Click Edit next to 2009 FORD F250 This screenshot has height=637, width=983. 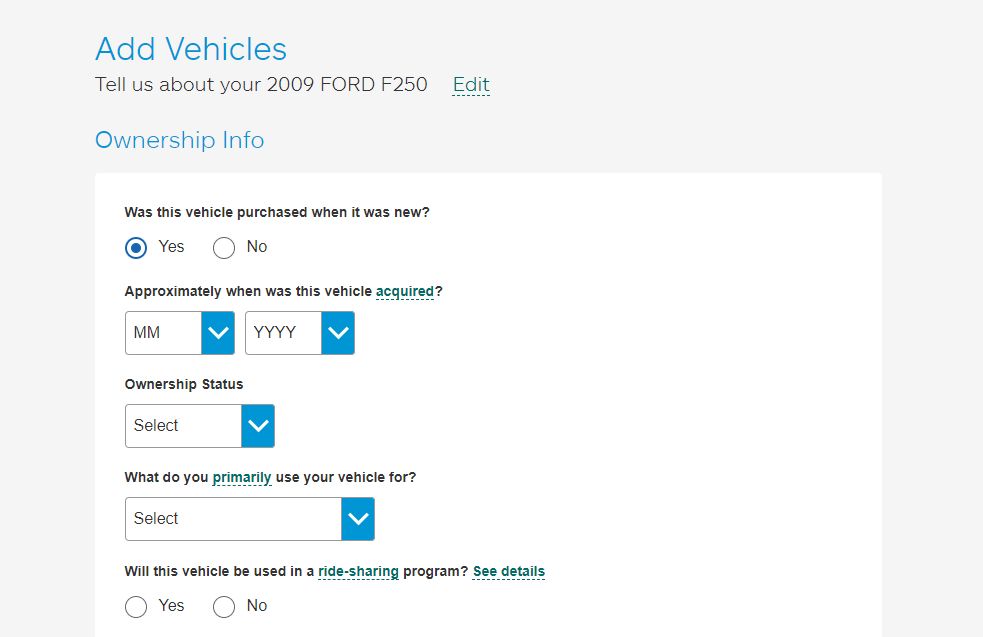click(471, 85)
